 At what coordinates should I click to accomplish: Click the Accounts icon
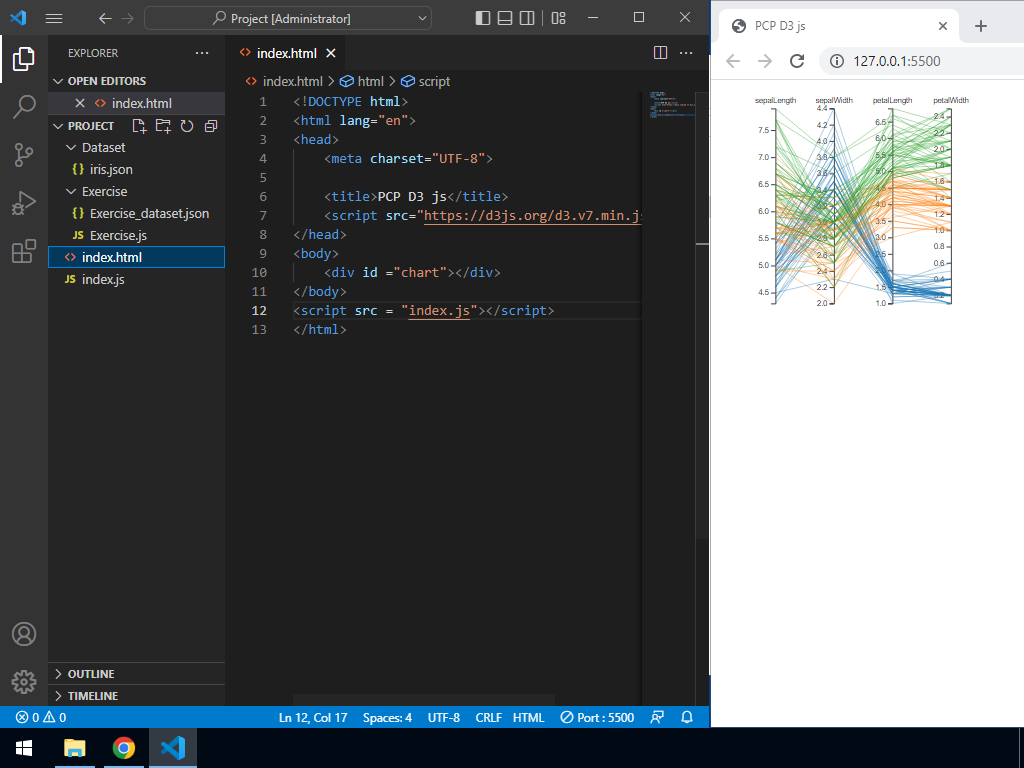tap(24, 634)
